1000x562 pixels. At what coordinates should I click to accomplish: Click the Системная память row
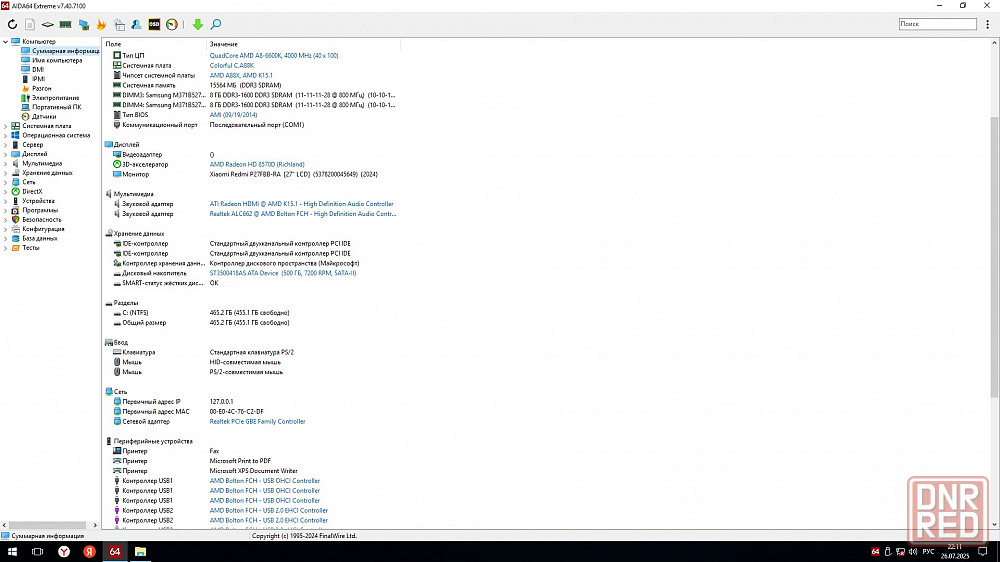pyautogui.click(x=251, y=85)
